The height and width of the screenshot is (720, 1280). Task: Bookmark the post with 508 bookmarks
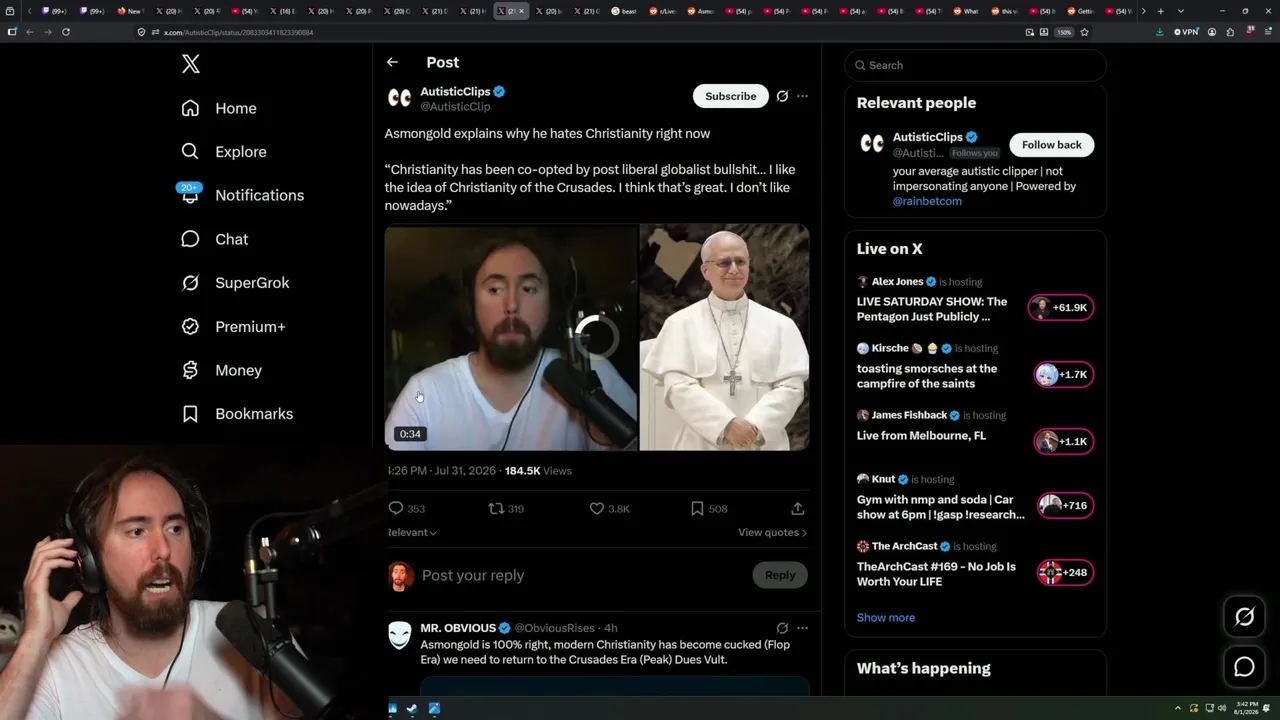coord(709,509)
